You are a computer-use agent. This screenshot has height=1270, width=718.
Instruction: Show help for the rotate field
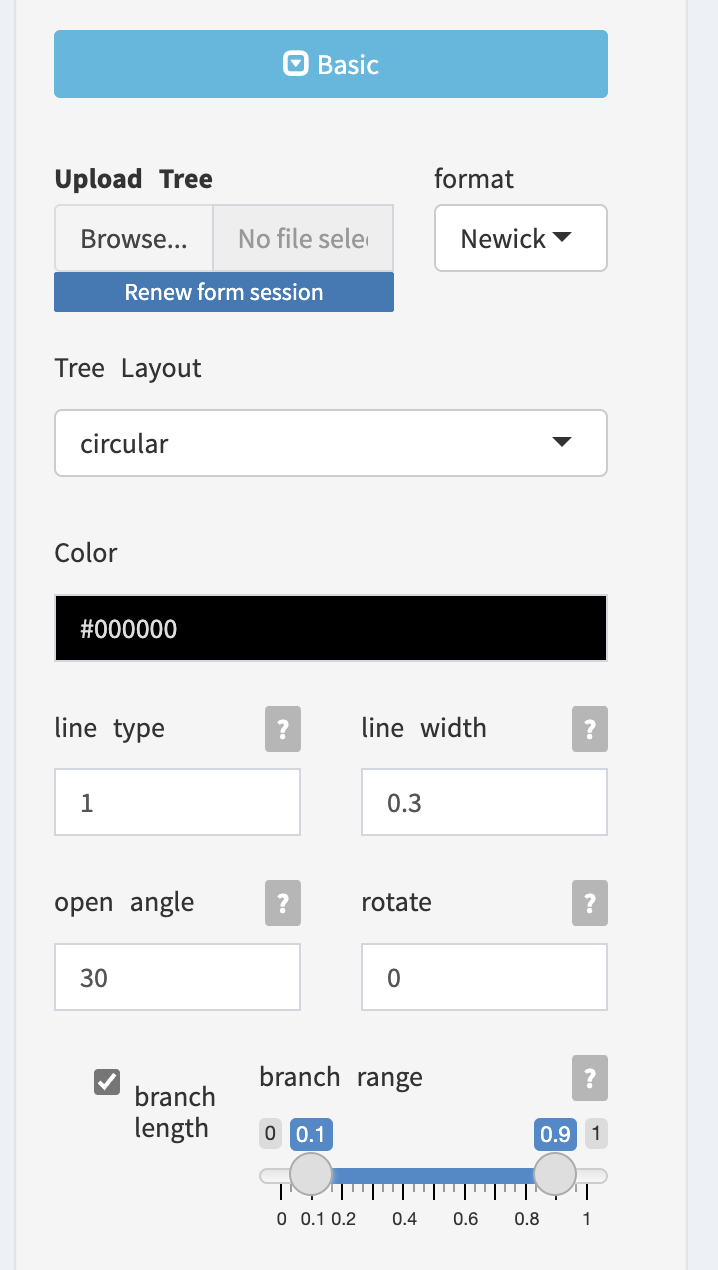pos(590,903)
